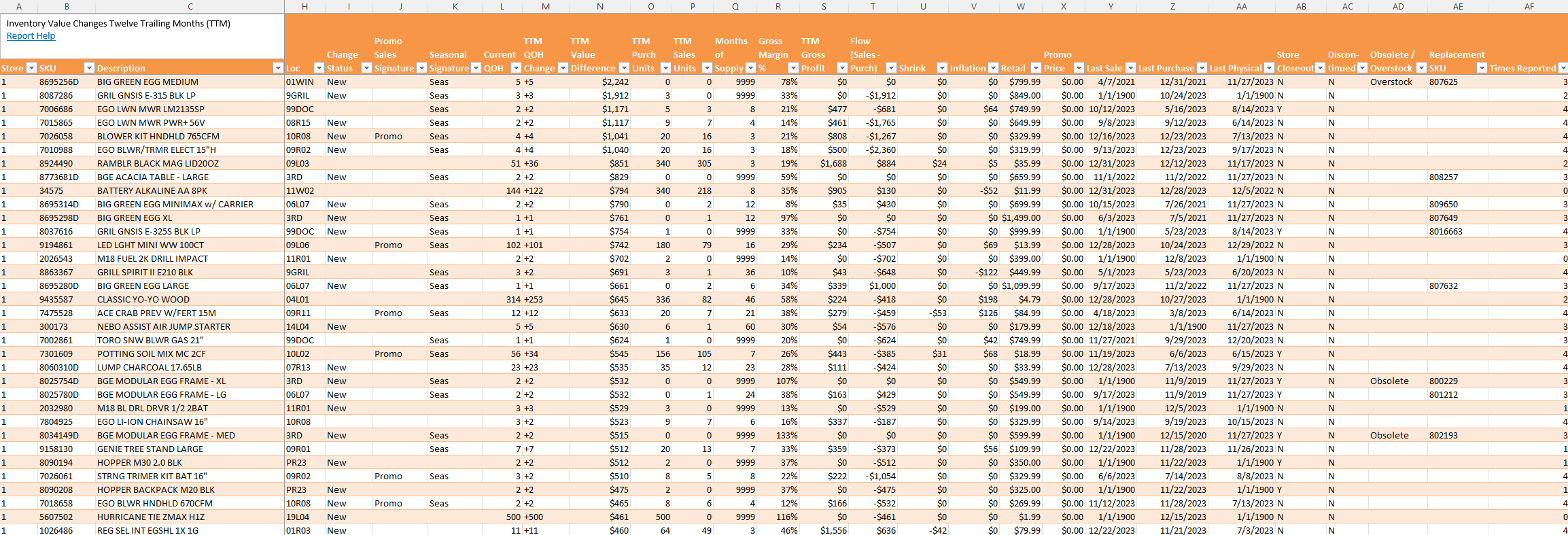The width and height of the screenshot is (1568, 535).
Task: Select replacement SKU cell 807625
Action: click(x=1458, y=82)
